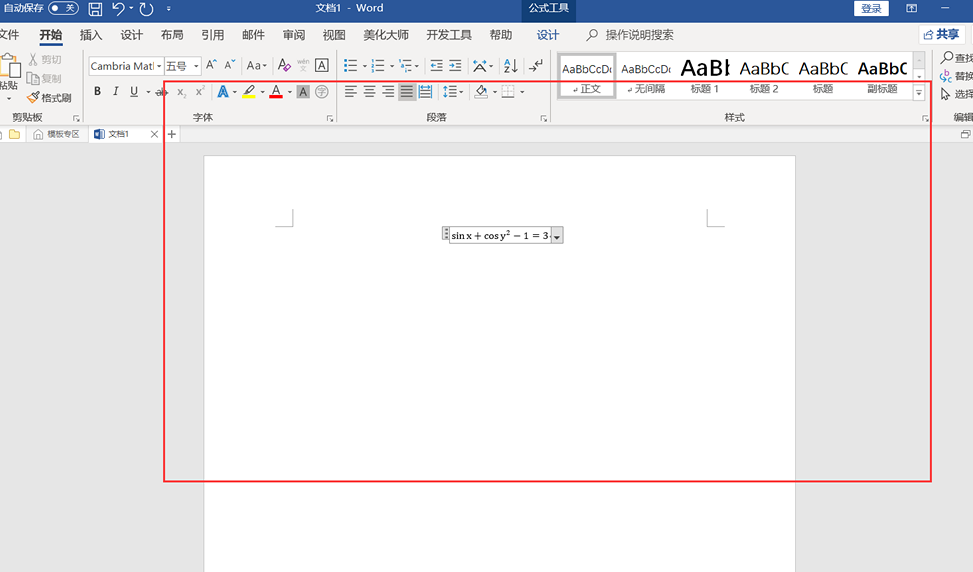This screenshot has height=572, width=973.
Task: Click the justify alignment icon
Action: tap(406, 92)
